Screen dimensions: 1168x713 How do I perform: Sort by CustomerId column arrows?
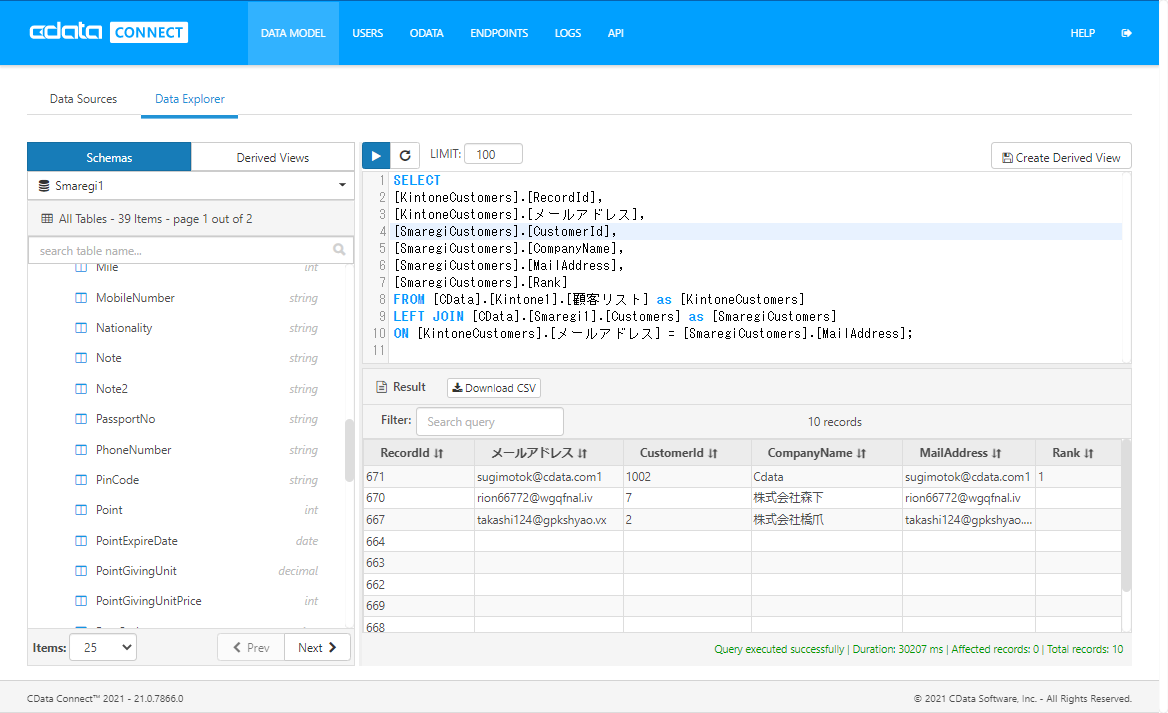tap(713, 453)
